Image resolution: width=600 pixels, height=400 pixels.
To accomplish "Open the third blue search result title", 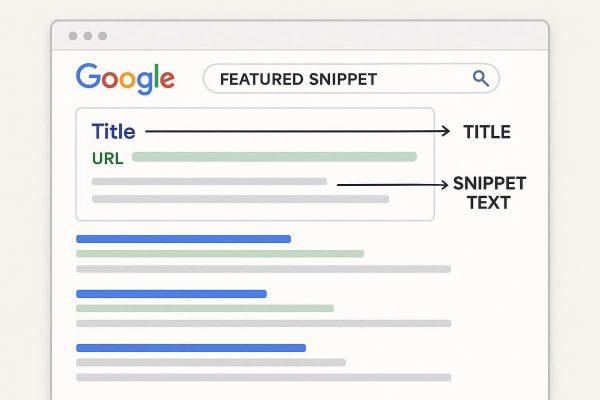I will [190, 348].
